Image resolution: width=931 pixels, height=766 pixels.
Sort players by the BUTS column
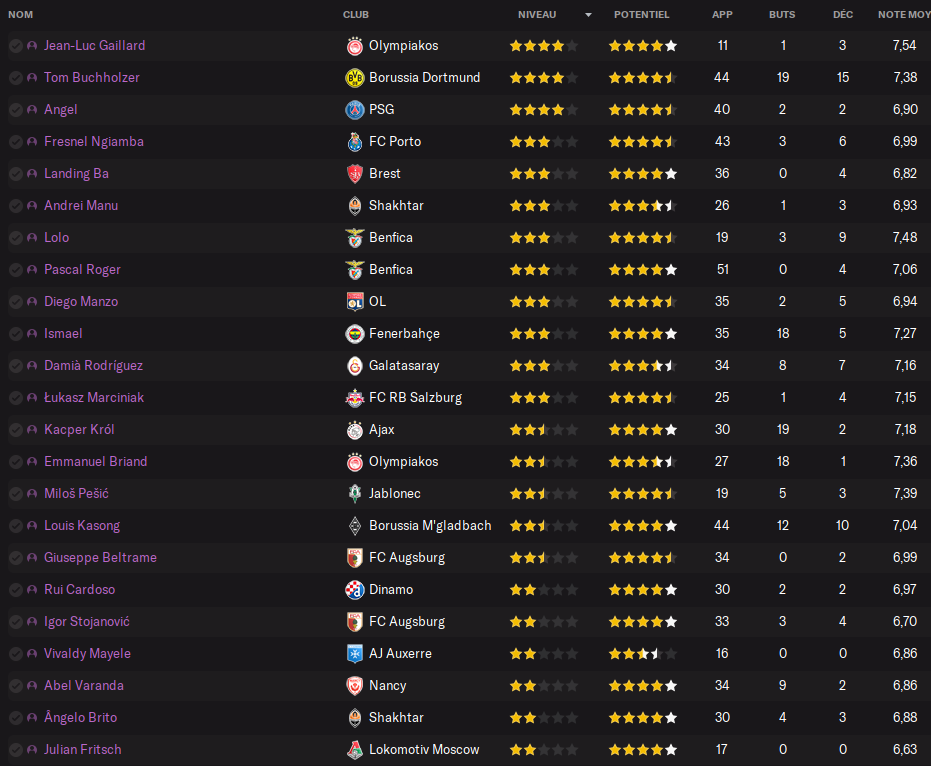(782, 15)
